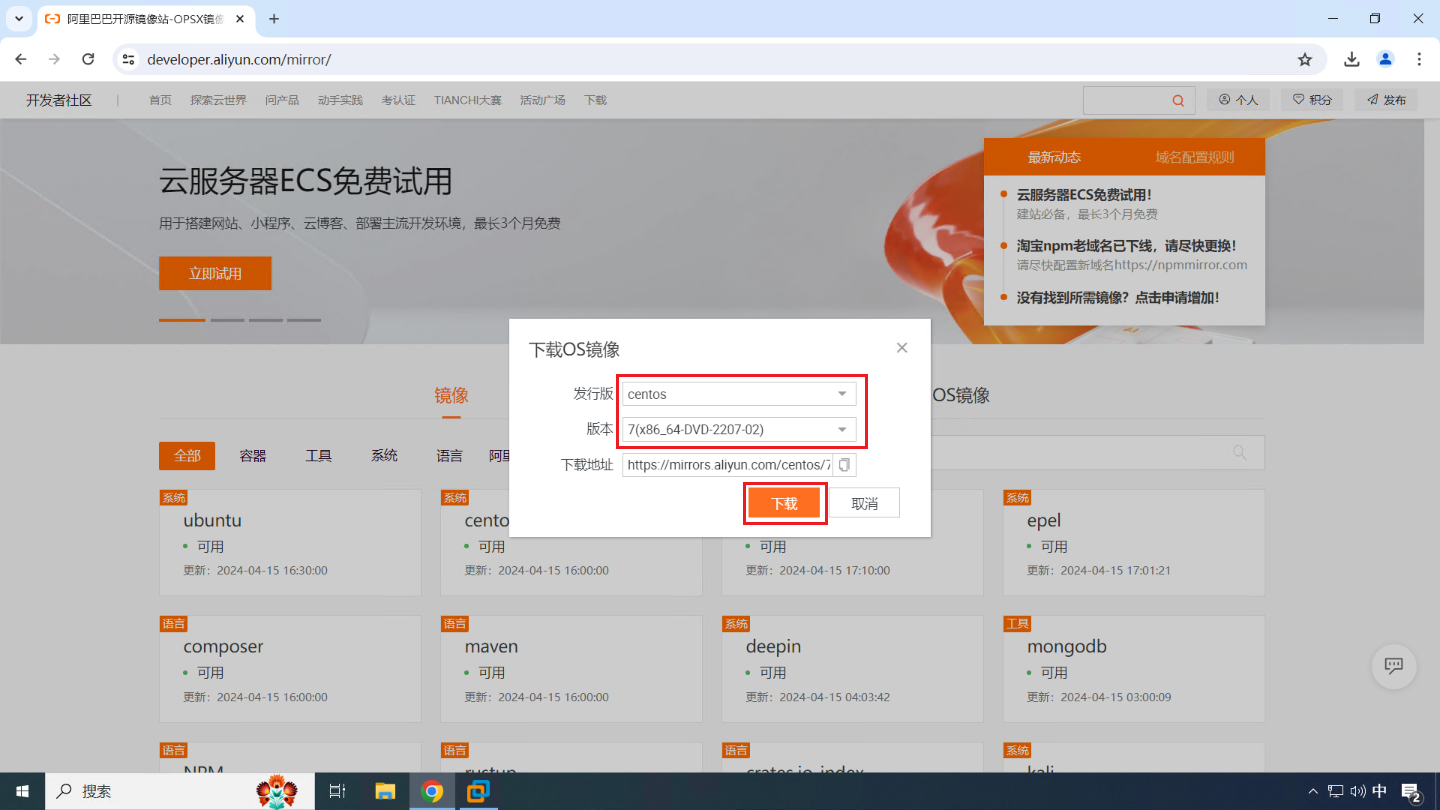Open the TIANCHI大赛 menu item
This screenshot has height=810, width=1440.
[468, 100]
